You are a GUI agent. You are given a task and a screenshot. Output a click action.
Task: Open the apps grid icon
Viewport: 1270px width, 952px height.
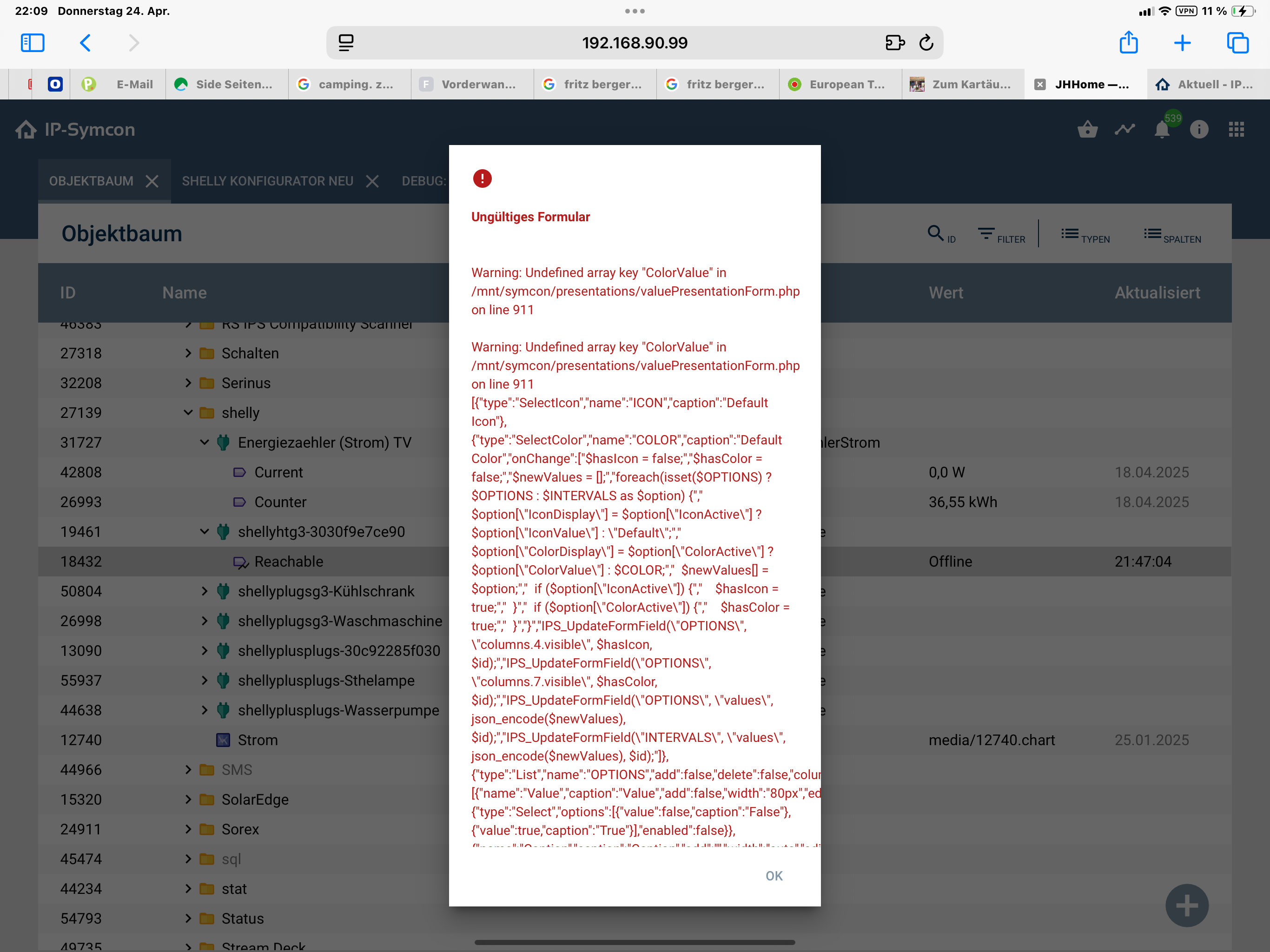click(x=1236, y=130)
